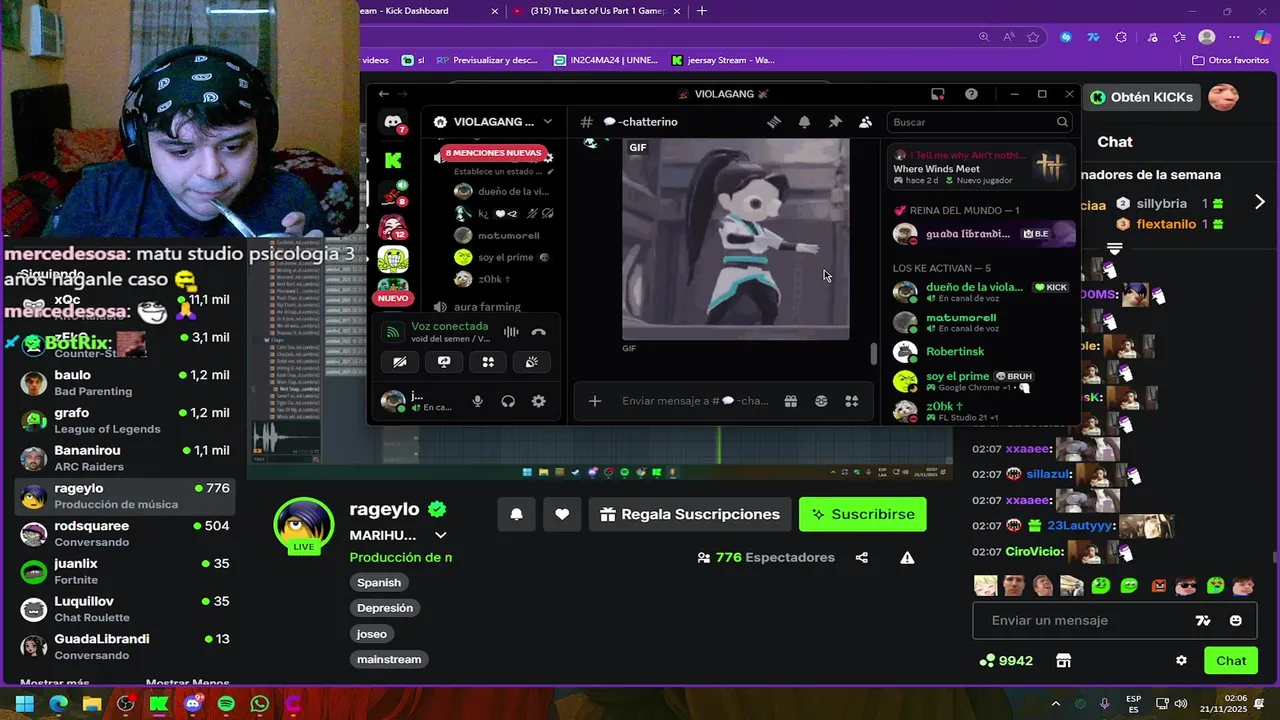Advance the weekly leaderboard arrow in Kick chat

point(1259,202)
